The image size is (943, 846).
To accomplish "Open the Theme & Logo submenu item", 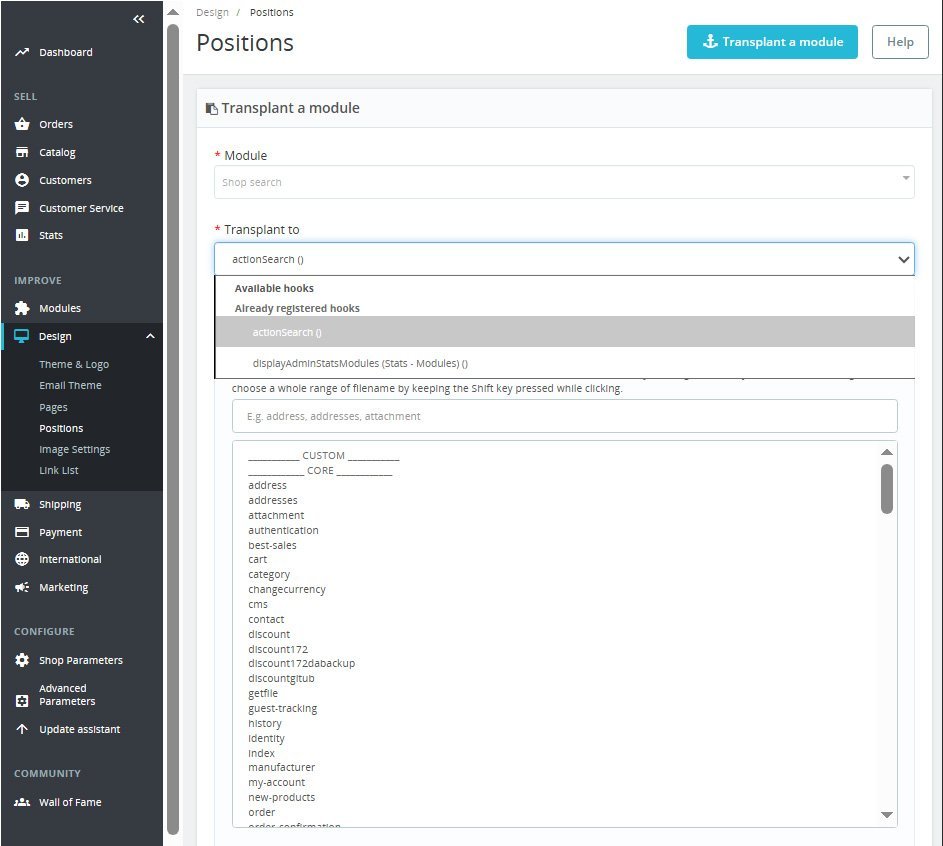I will click(x=74, y=364).
